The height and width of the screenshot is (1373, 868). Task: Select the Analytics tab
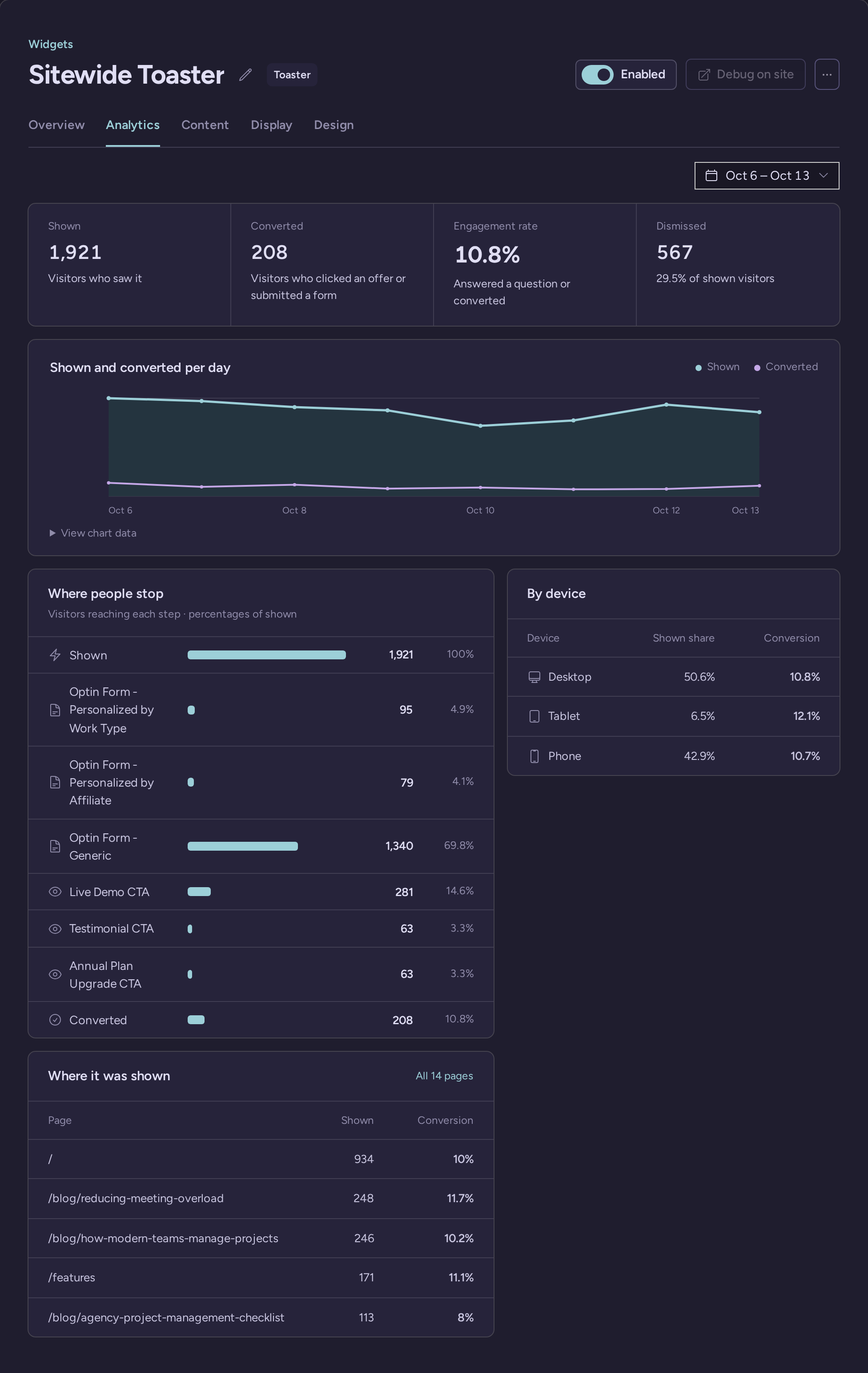tap(133, 125)
